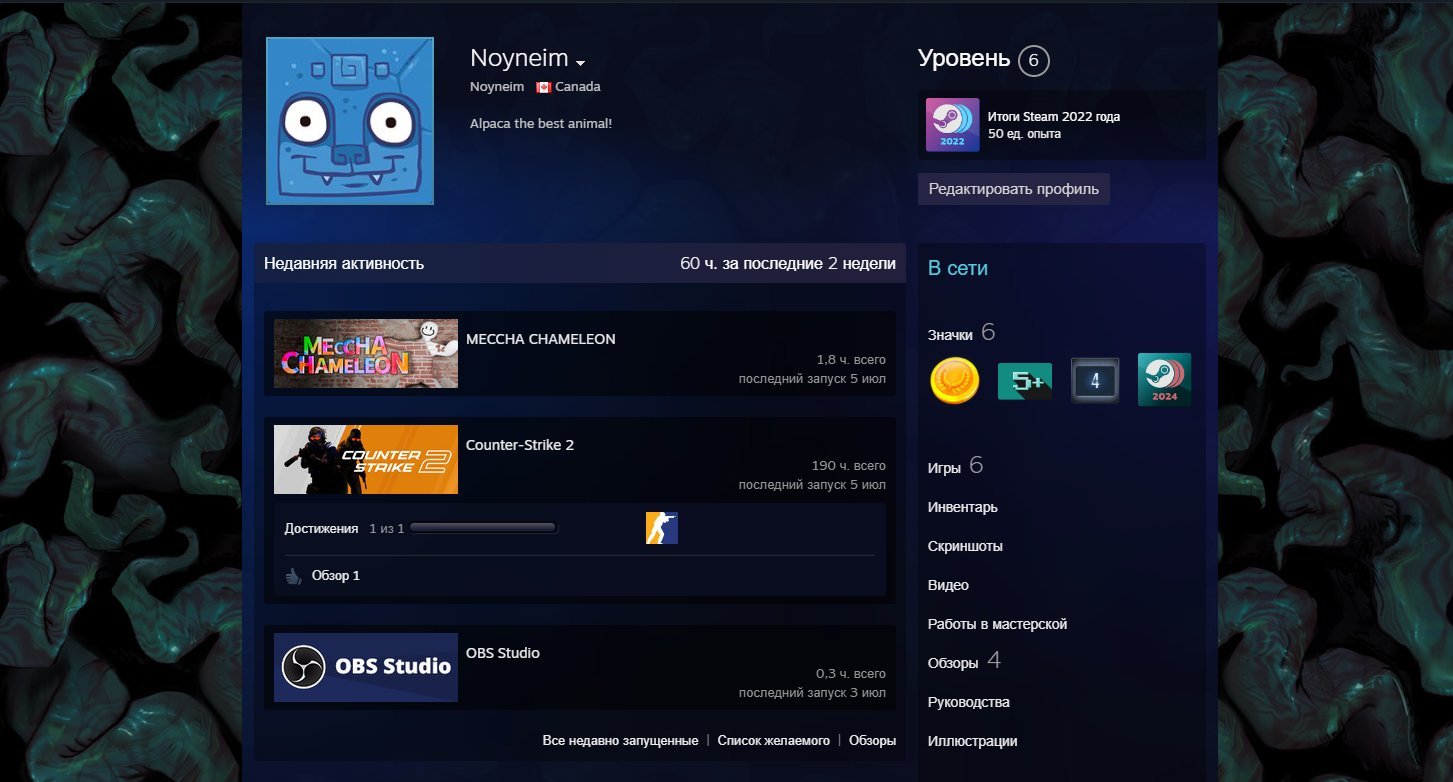Screen dimensions: 1453x782
Task: Open the green 5+ badge
Action: tap(1025, 381)
